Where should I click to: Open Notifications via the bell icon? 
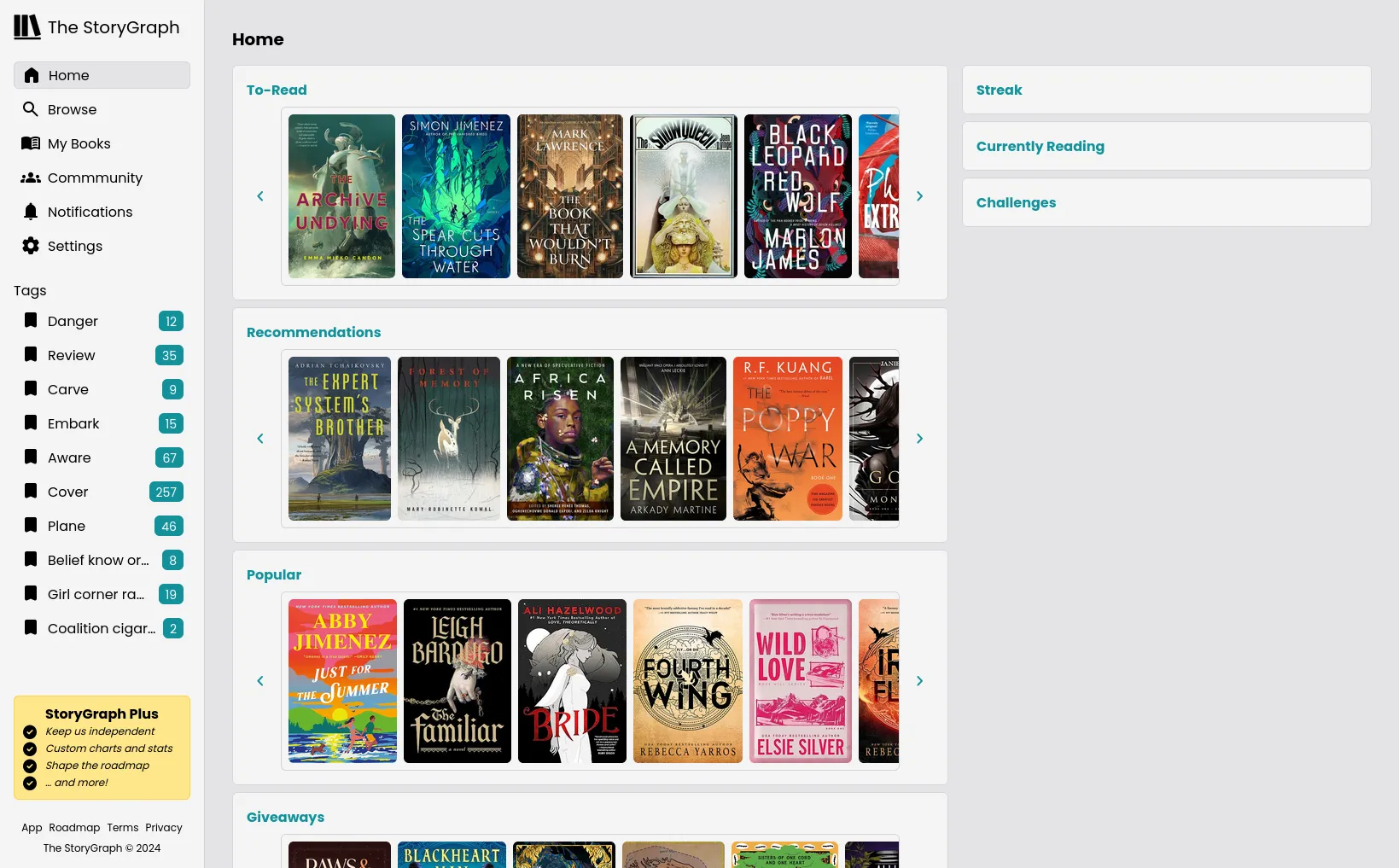(x=31, y=212)
